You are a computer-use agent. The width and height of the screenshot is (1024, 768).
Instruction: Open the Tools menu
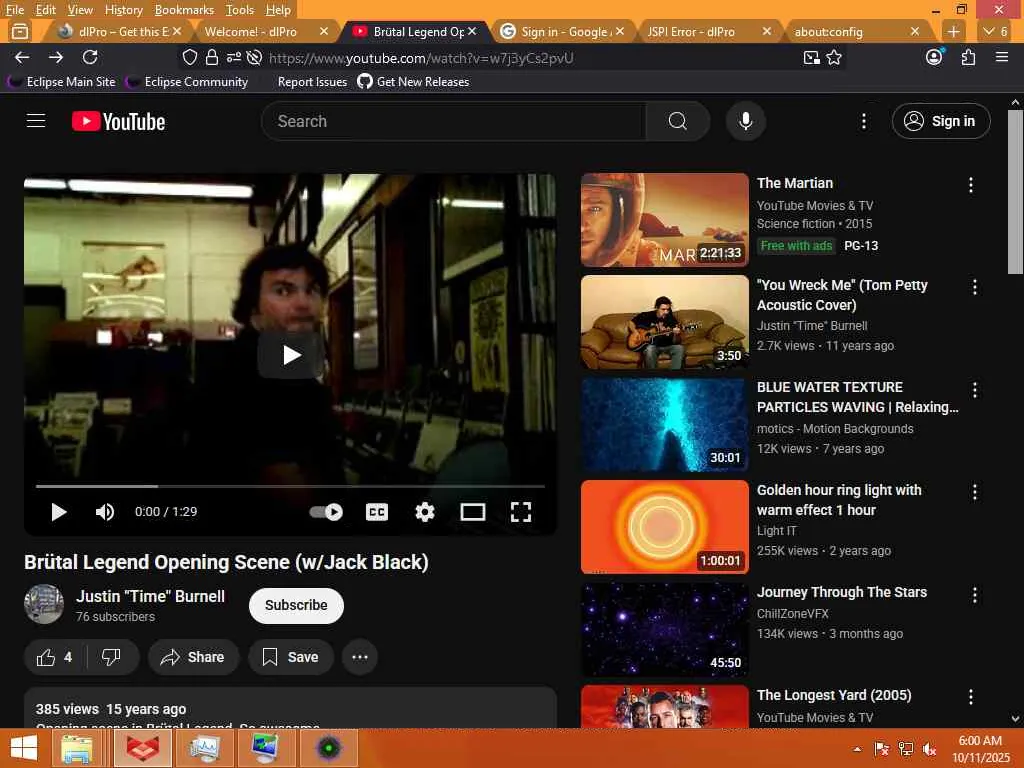click(x=240, y=10)
